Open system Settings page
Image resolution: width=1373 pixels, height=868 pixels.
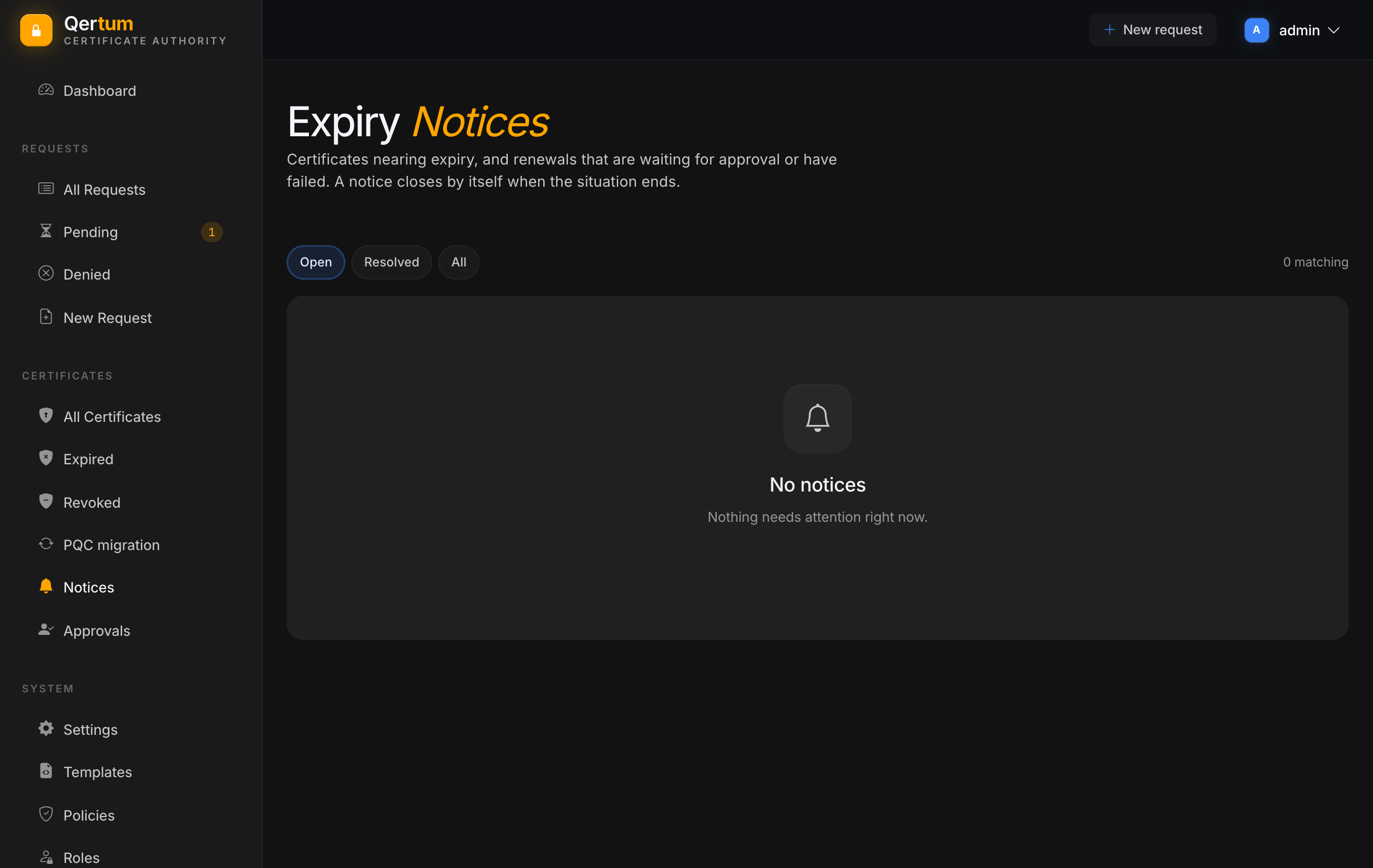(x=131, y=730)
